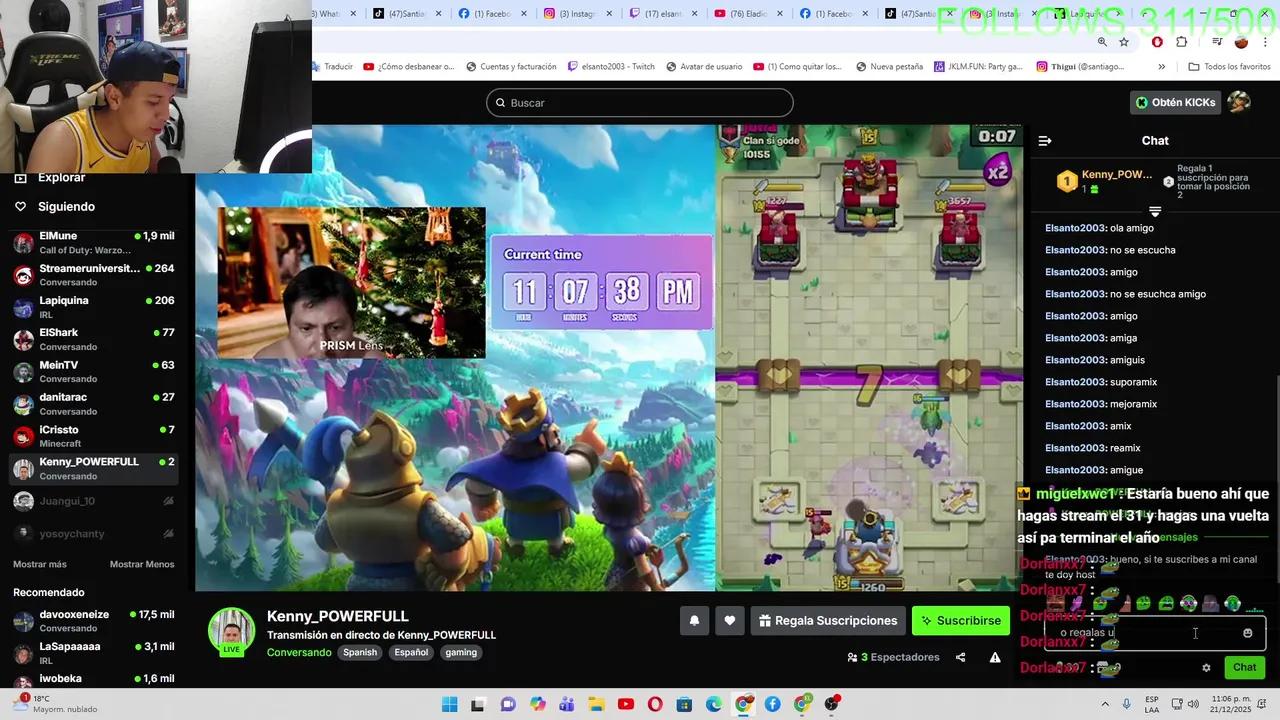Open the emoji picker in chat input
1280x720 pixels.
[1247, 633]
